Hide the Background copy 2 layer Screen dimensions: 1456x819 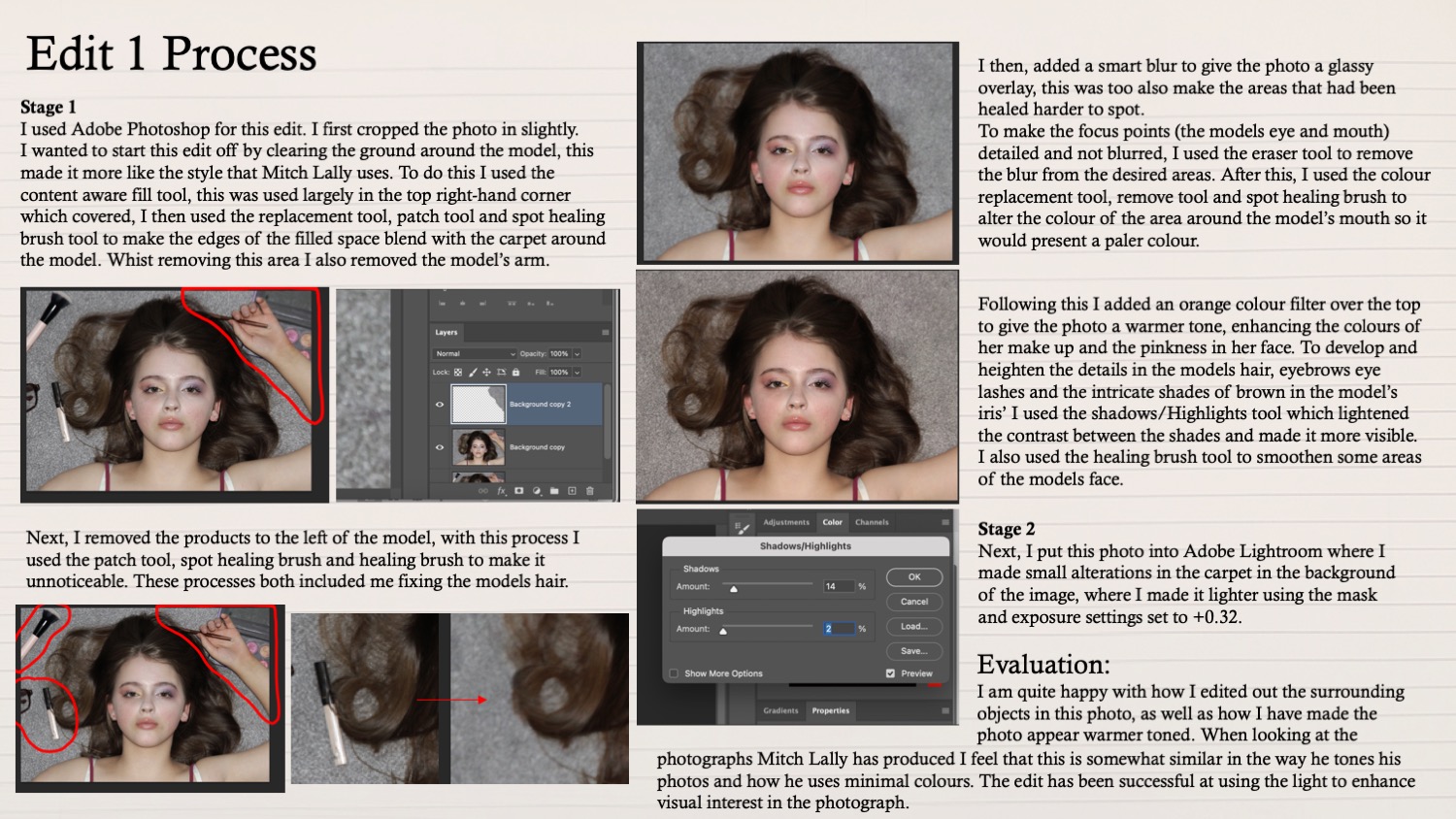coord(440,405)
